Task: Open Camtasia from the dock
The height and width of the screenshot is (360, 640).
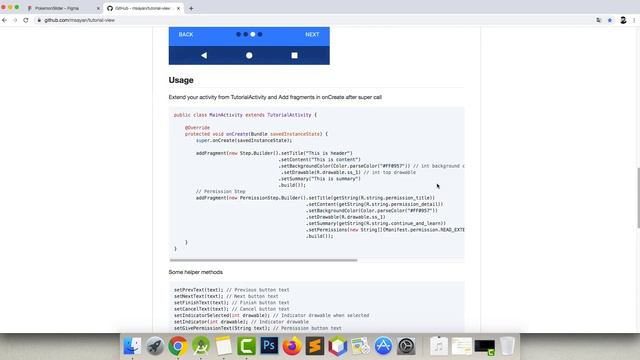Action: click(x=247, y=346)
